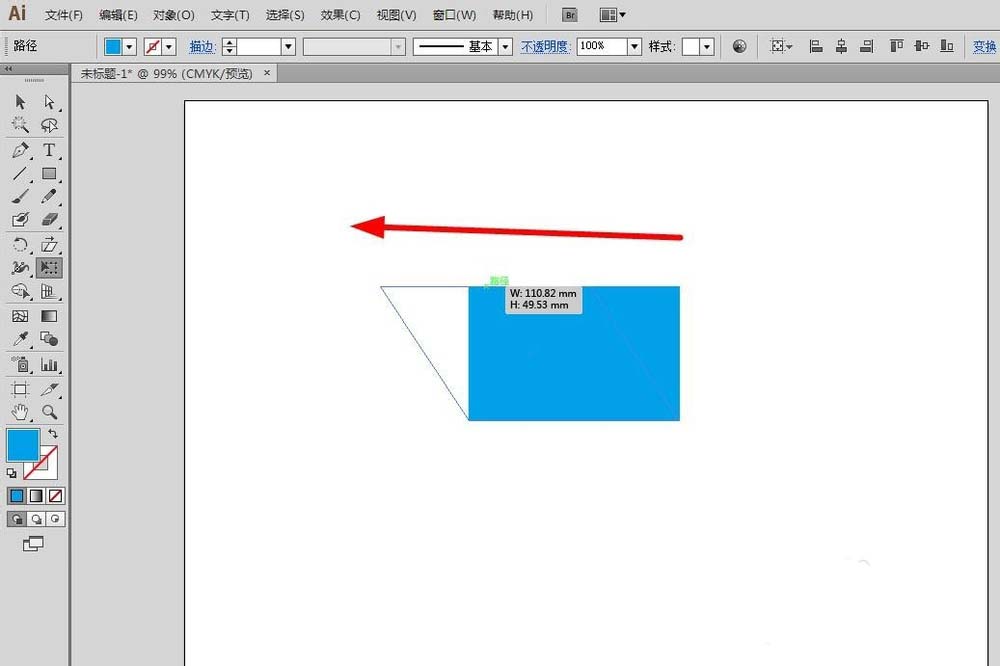Viewport: 1000px width, 666px height.
Task: Select the Paintbrush tool
Action: tap(20, 196)
